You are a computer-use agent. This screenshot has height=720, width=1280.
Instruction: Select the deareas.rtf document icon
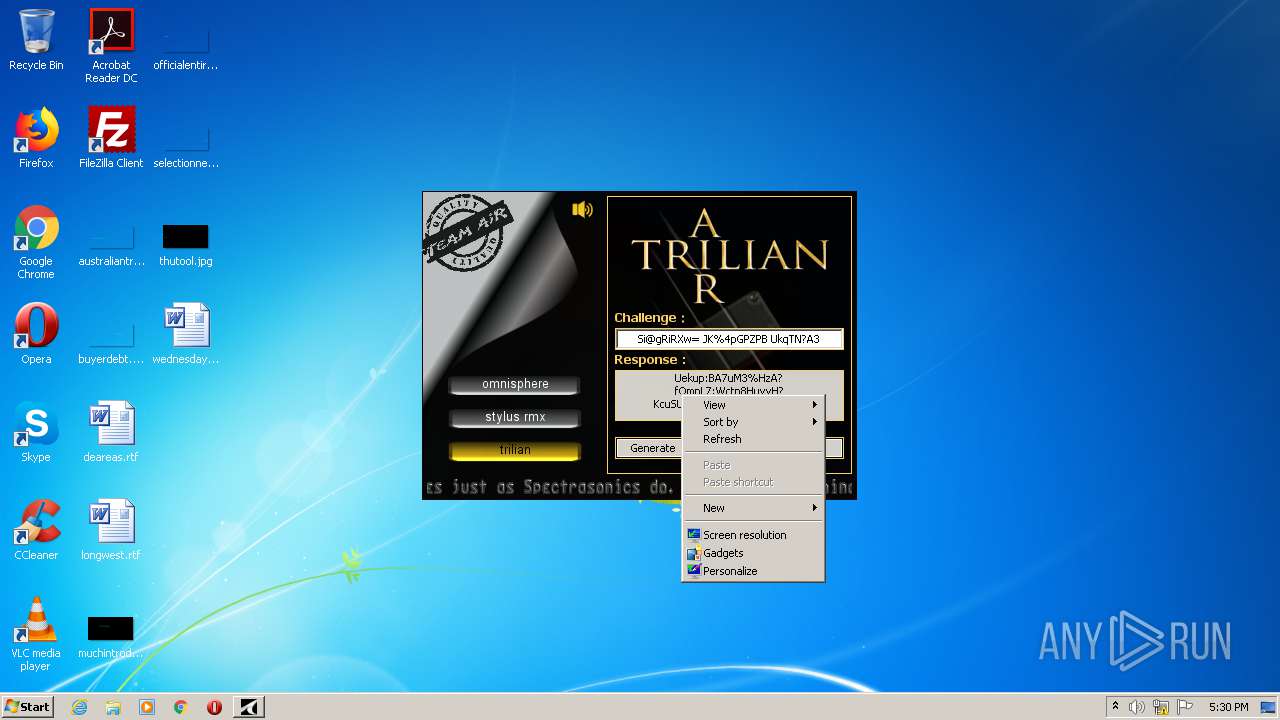coord(111,432)
